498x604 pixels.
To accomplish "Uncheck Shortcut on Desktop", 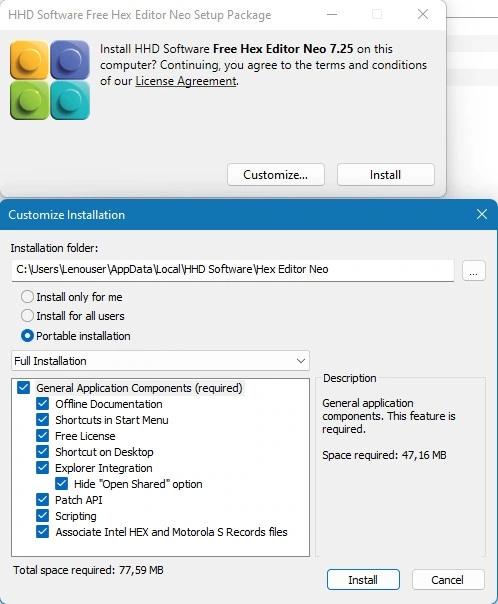I will pyautogui.click(x=42, y=451).
